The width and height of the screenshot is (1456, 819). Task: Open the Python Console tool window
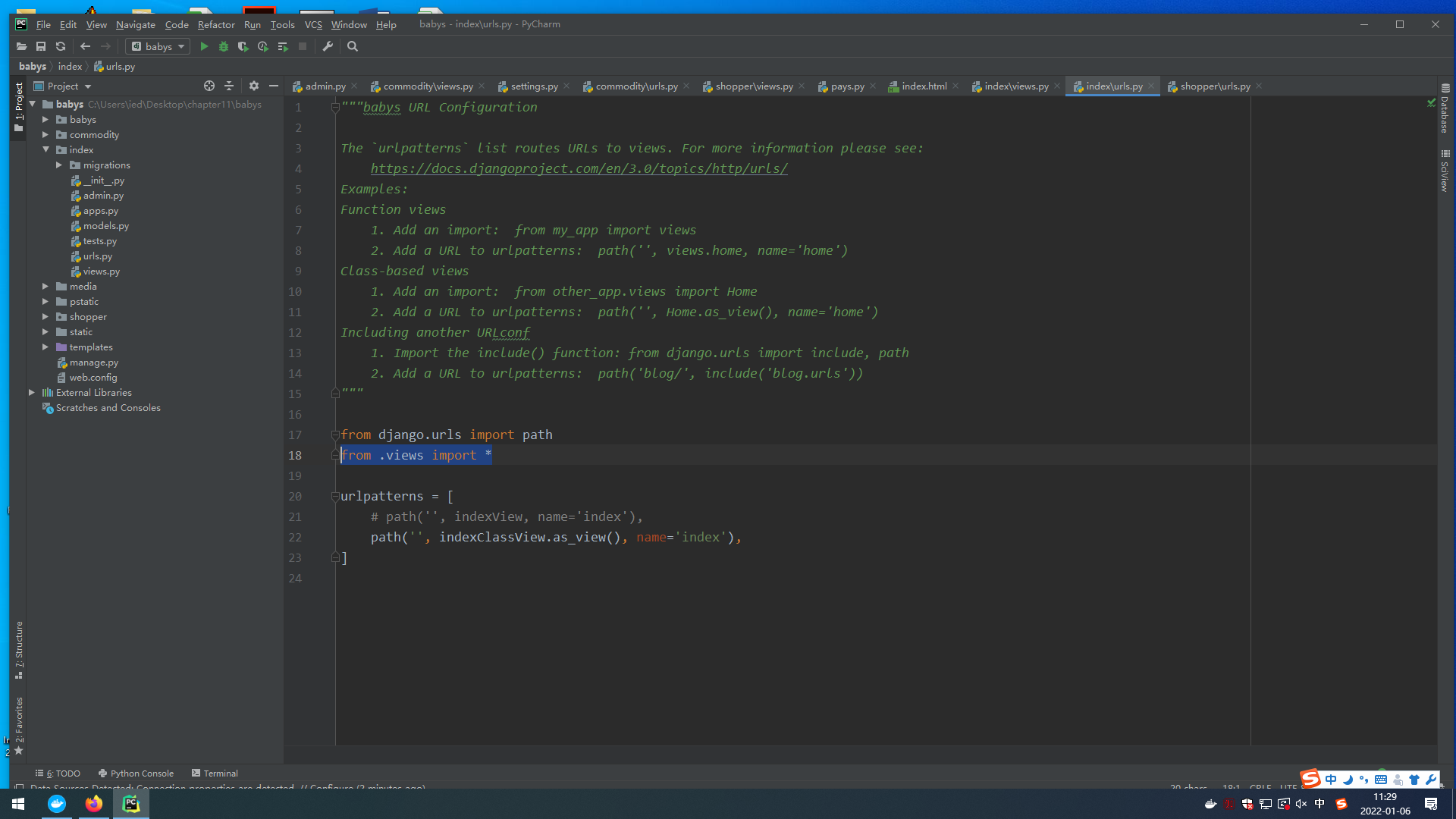[136, 773]
